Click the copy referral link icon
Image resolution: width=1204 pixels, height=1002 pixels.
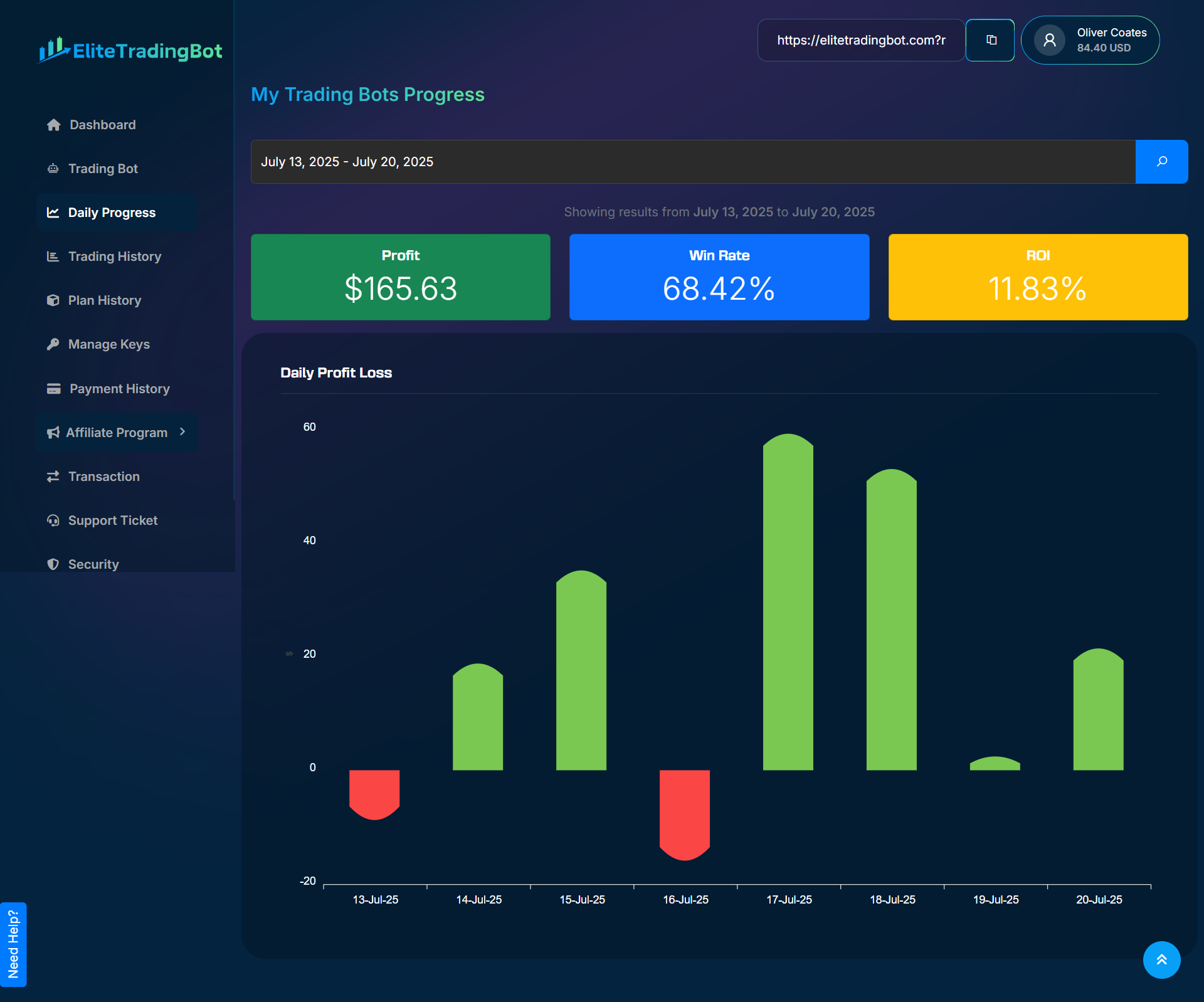click(990, 40)
